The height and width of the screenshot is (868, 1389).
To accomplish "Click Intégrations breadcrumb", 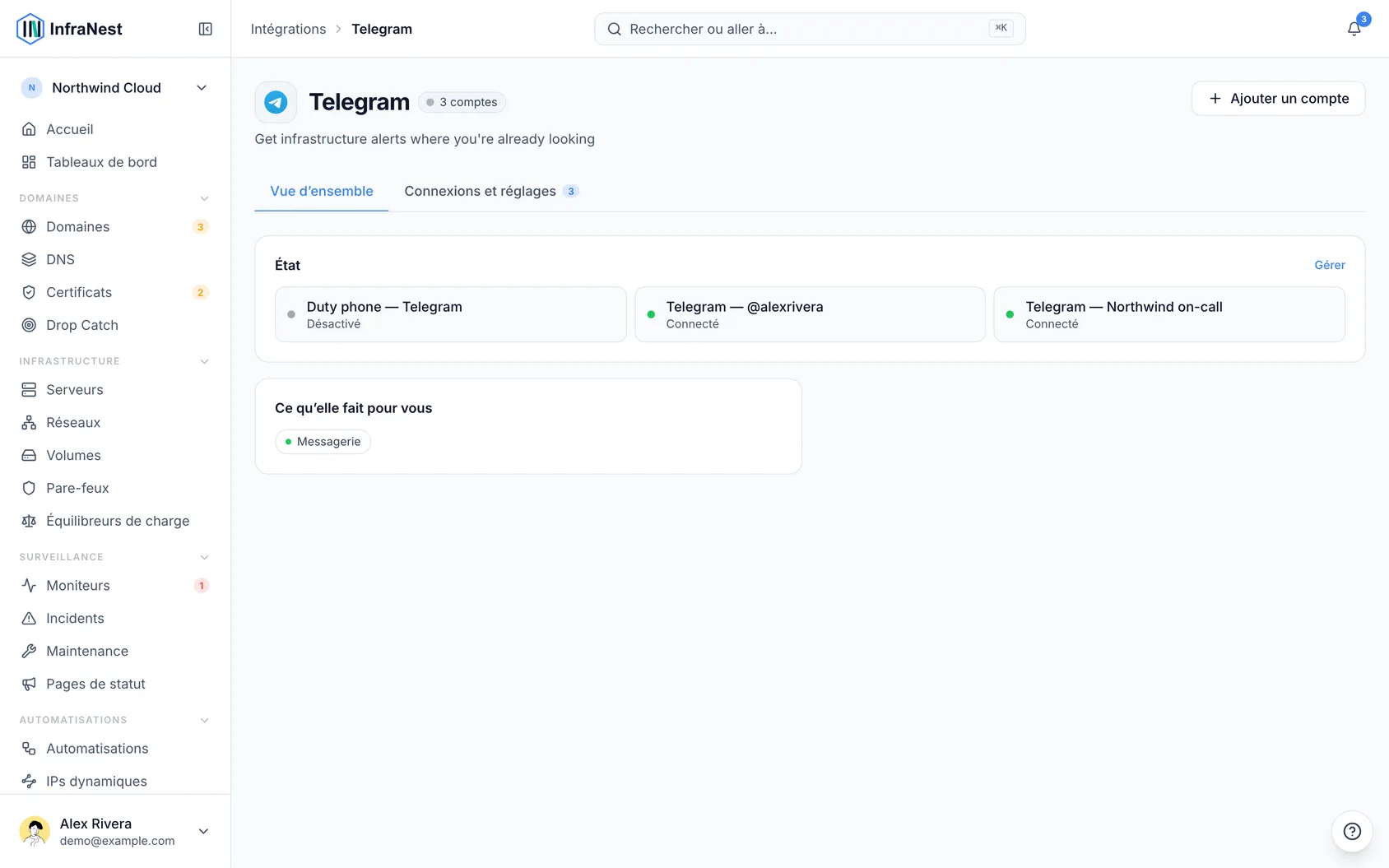I will click(x=288, y=29).
